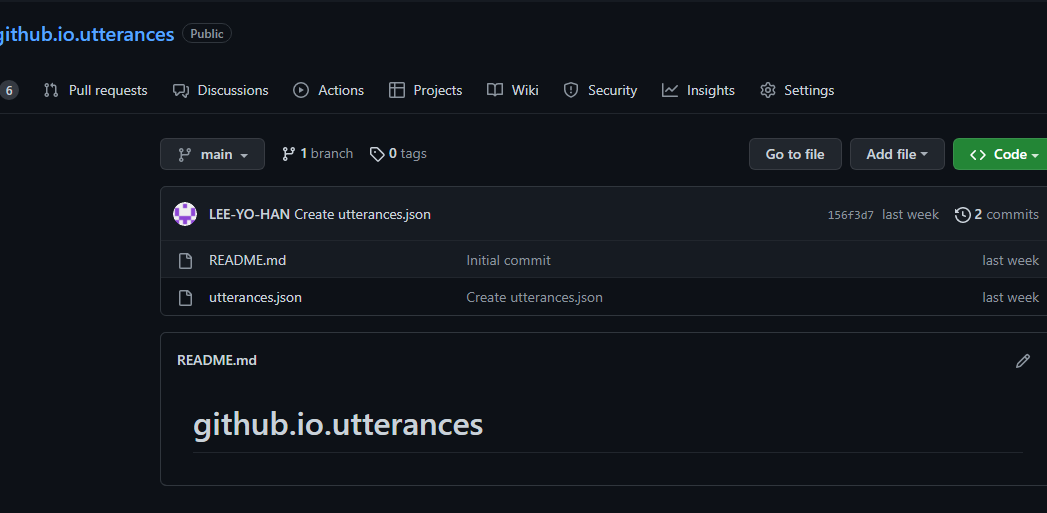Click the issues count badge 6

[9, 90]
